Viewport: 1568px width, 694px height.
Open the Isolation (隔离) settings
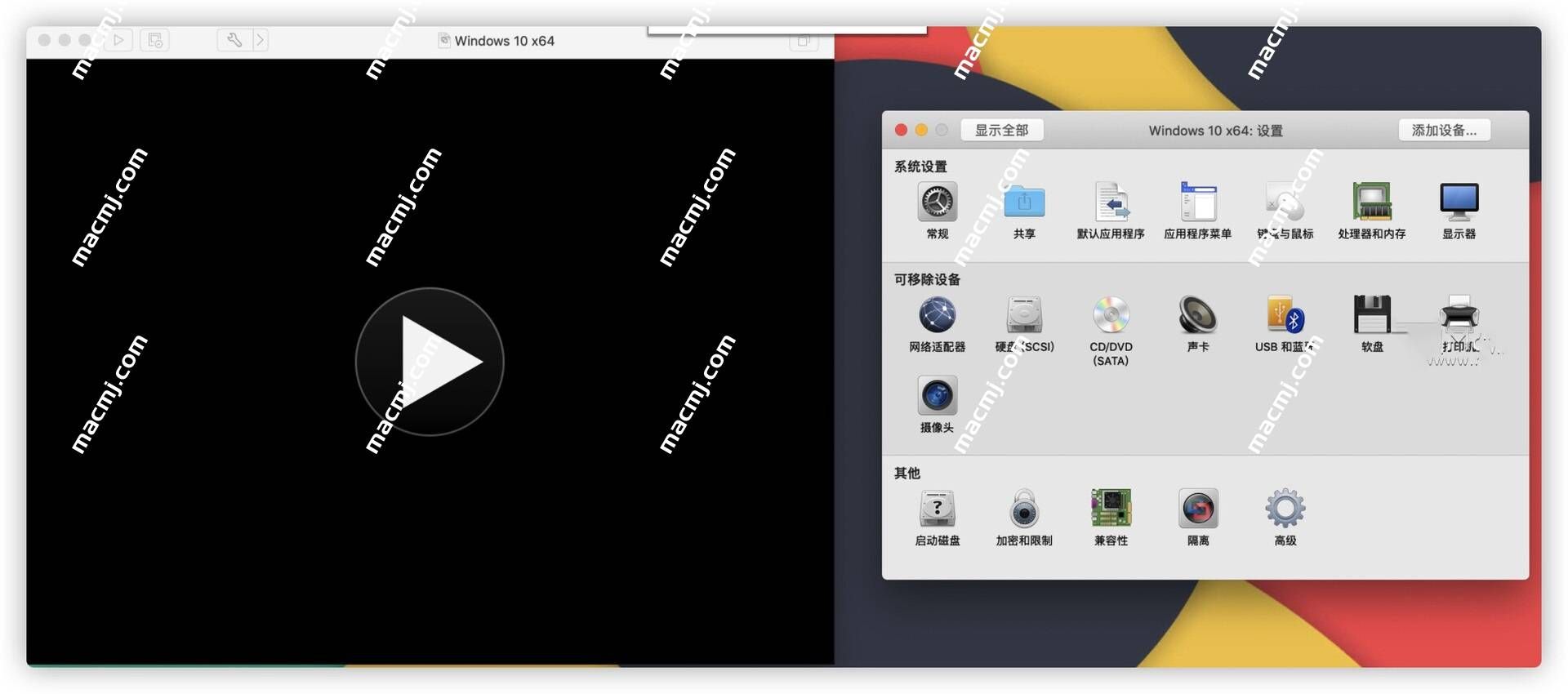point(1198,509)
